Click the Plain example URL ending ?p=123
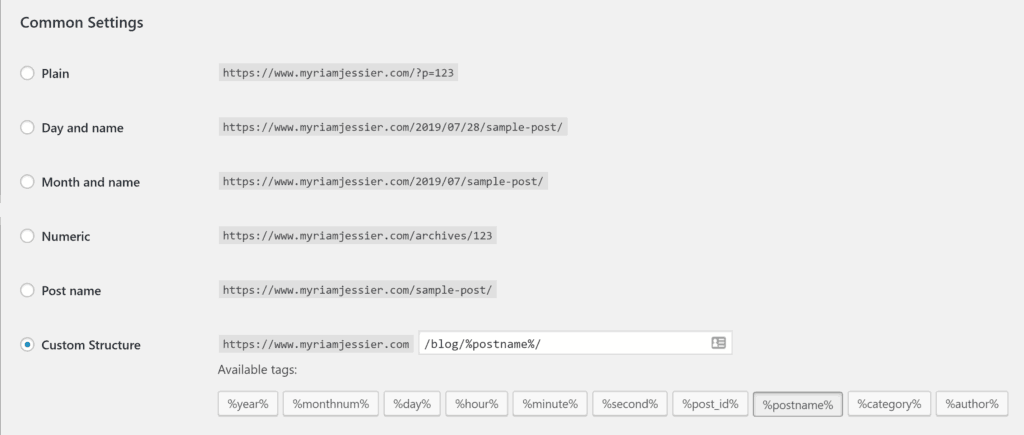 (338, 72)
